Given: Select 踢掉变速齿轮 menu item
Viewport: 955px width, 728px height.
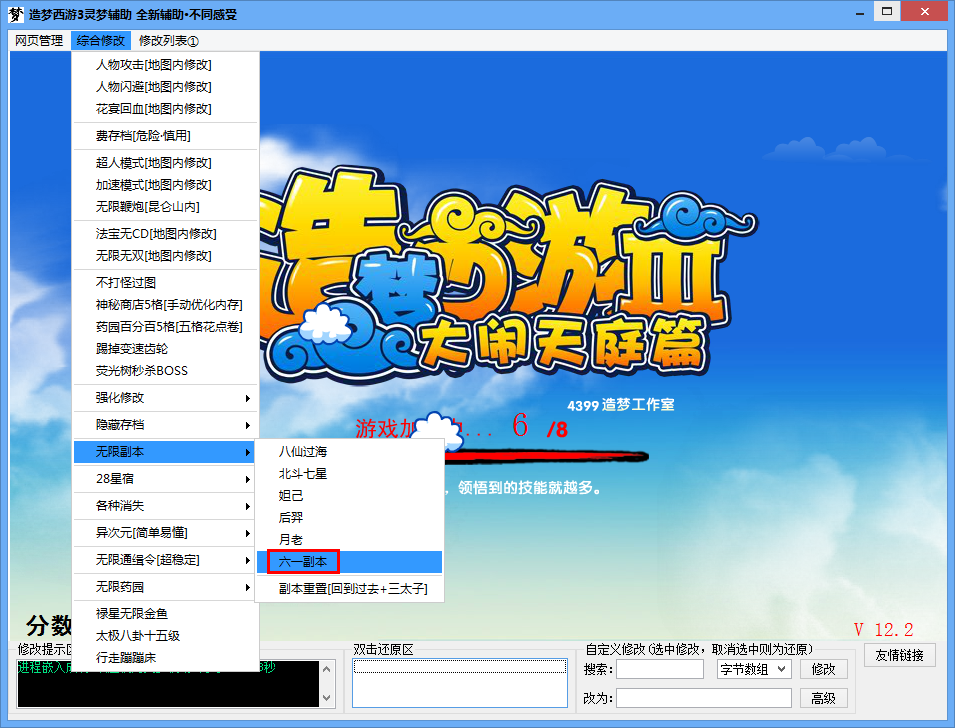Looking at the screenshot, I should click(x=166, y=348).
